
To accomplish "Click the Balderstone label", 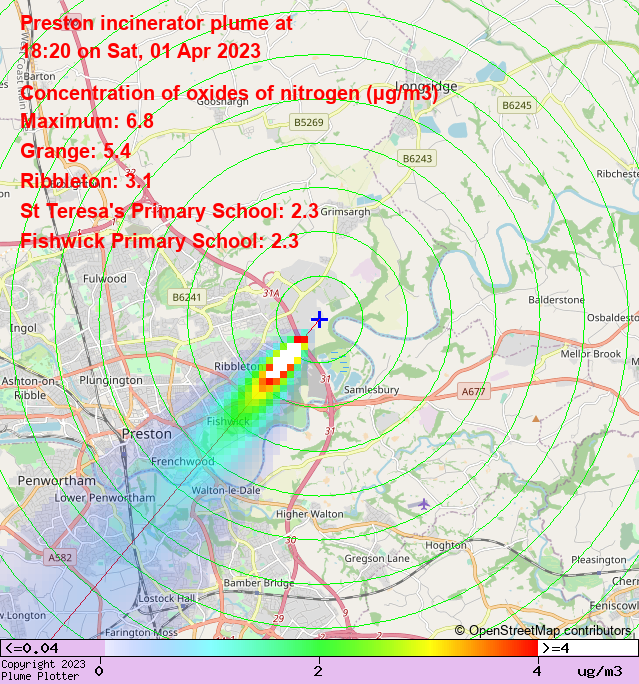I will 557,300.
